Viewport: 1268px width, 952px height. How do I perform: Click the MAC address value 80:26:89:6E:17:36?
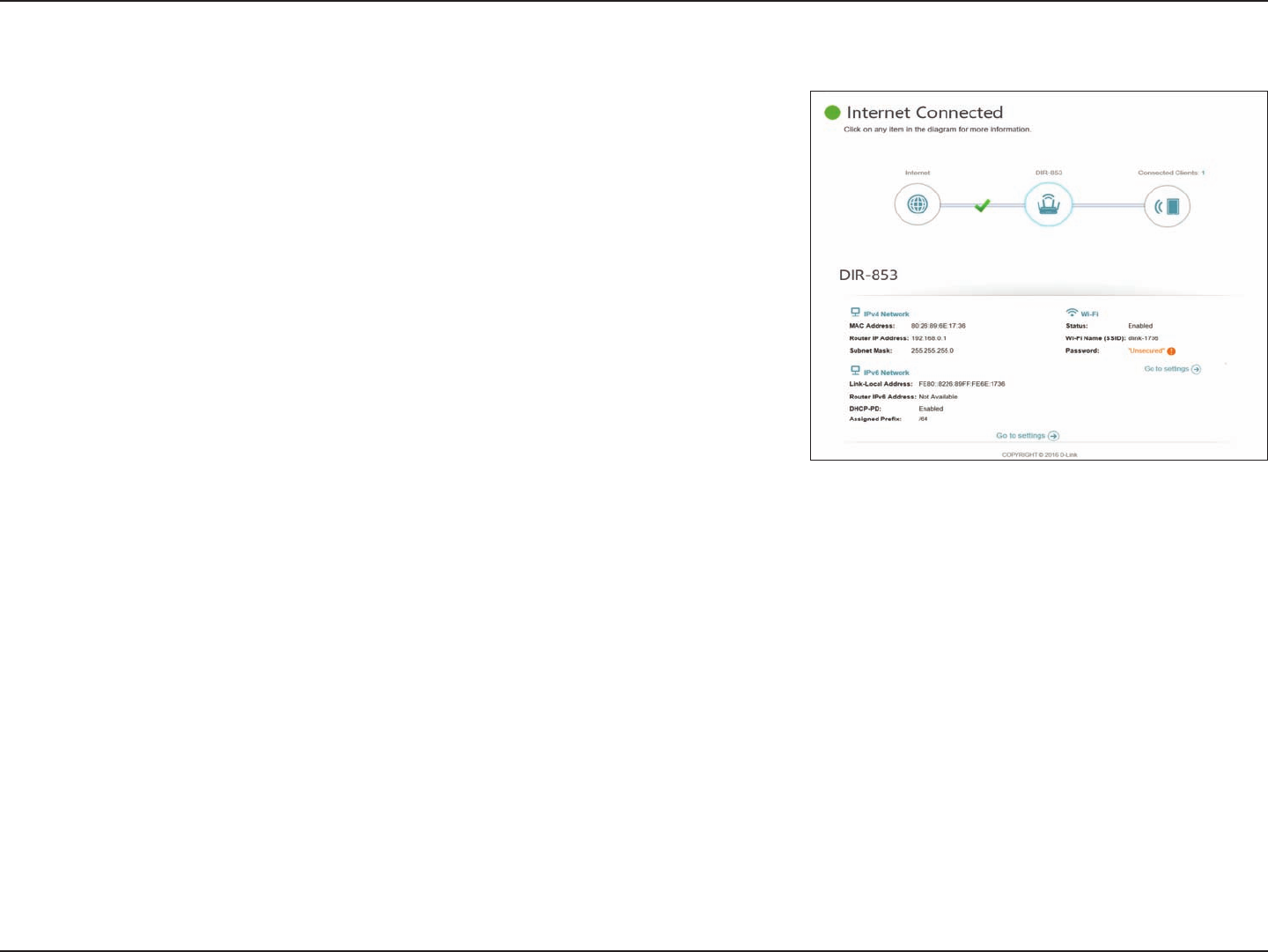(938, 326)
